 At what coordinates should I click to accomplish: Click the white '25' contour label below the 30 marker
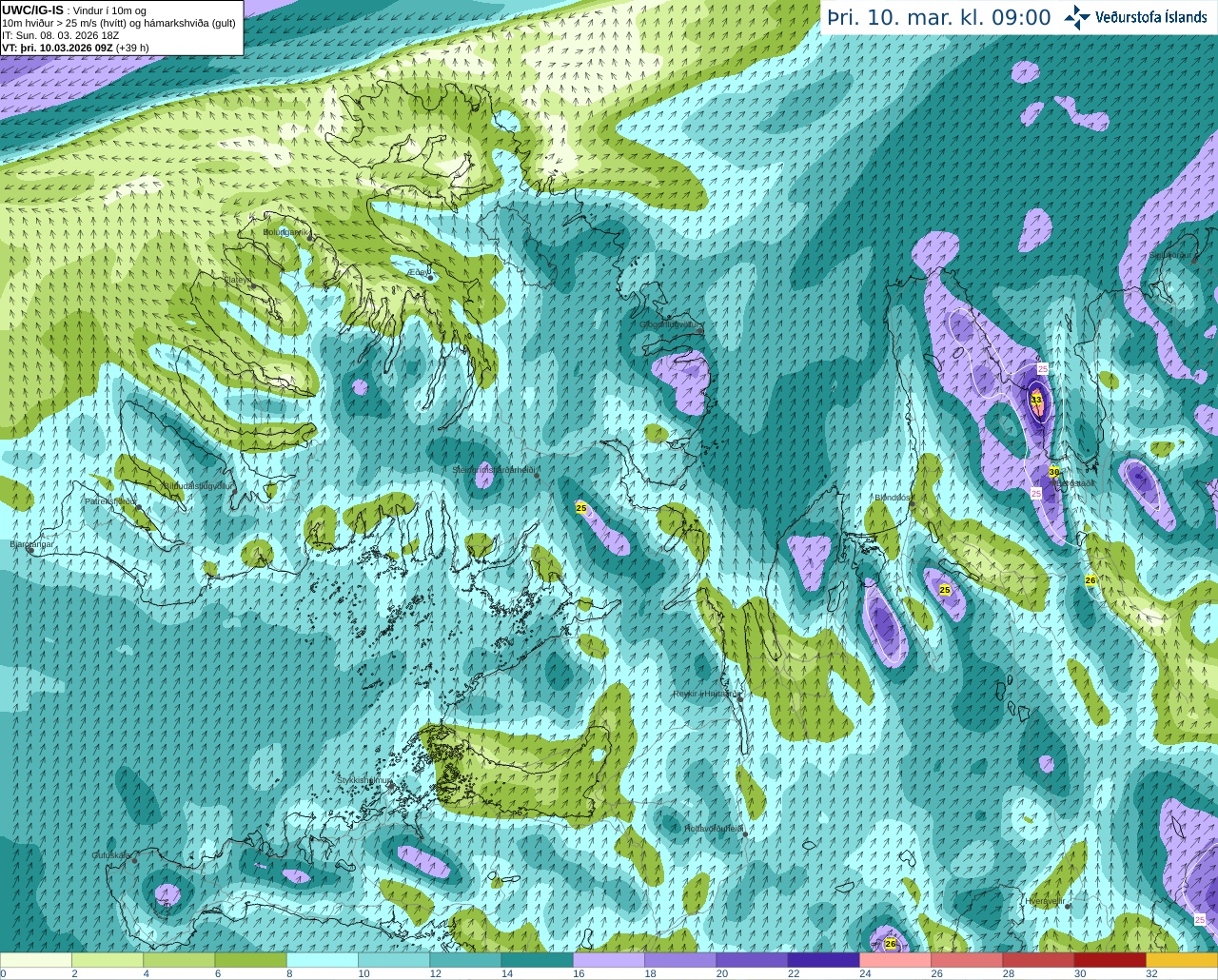[1036, 493]
